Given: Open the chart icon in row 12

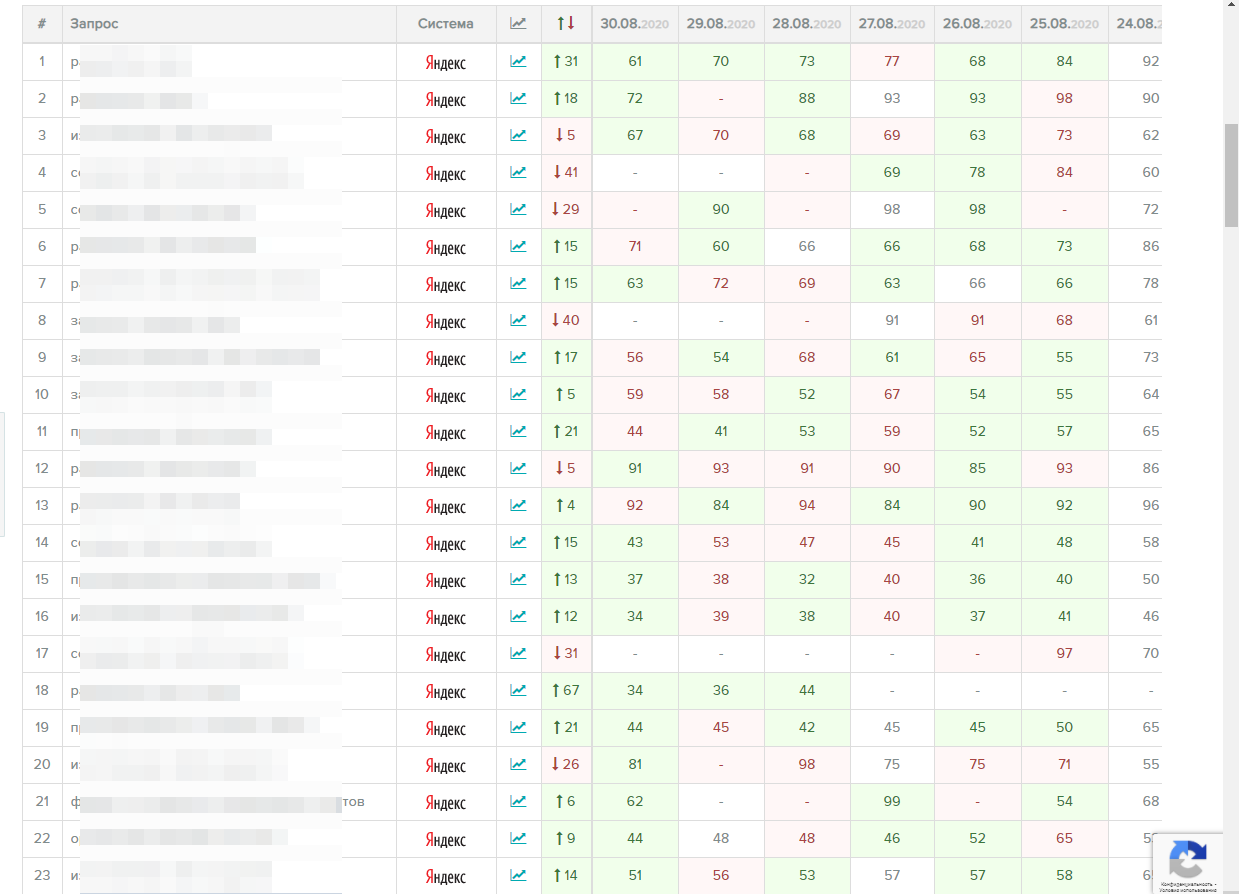Looking at the screenshot, I should tap(518, 468).
